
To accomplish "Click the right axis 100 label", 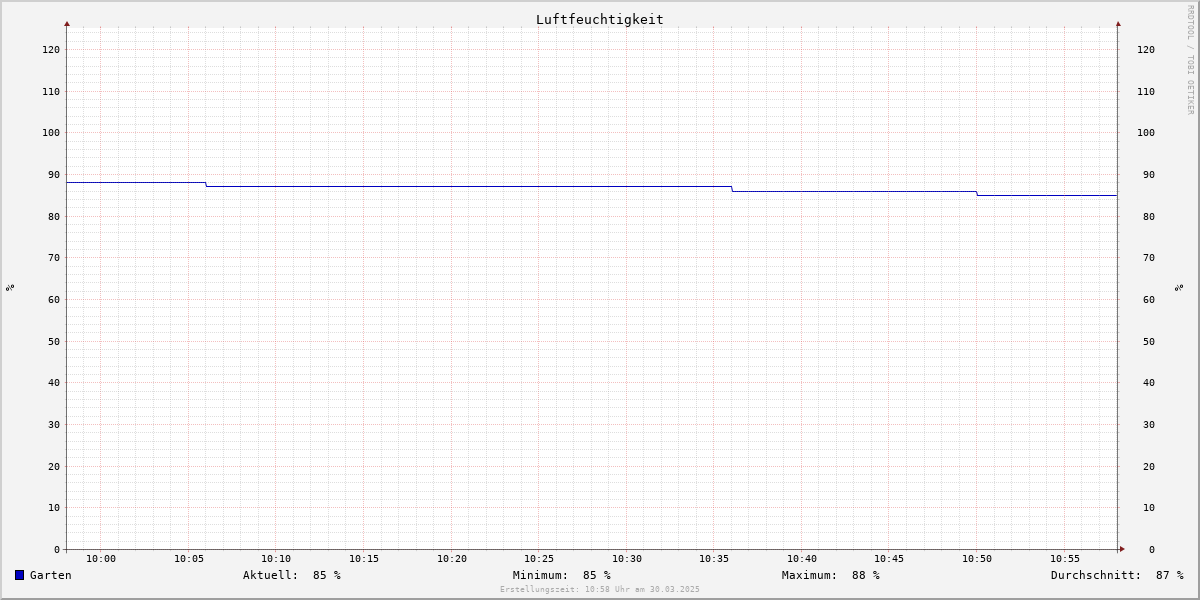I will pyautogui.click(x=1146, y=132).
